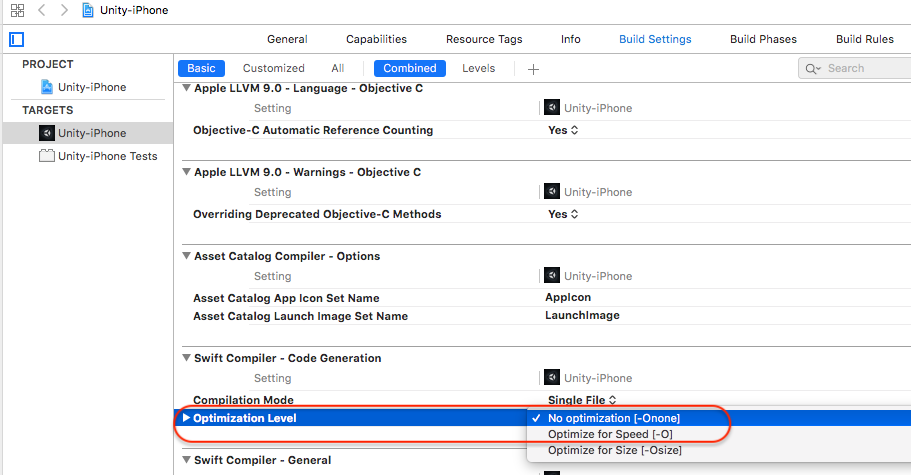Toggle the project and targets list sidebar icon
The image size is (911, 475).
pos(17,39)
